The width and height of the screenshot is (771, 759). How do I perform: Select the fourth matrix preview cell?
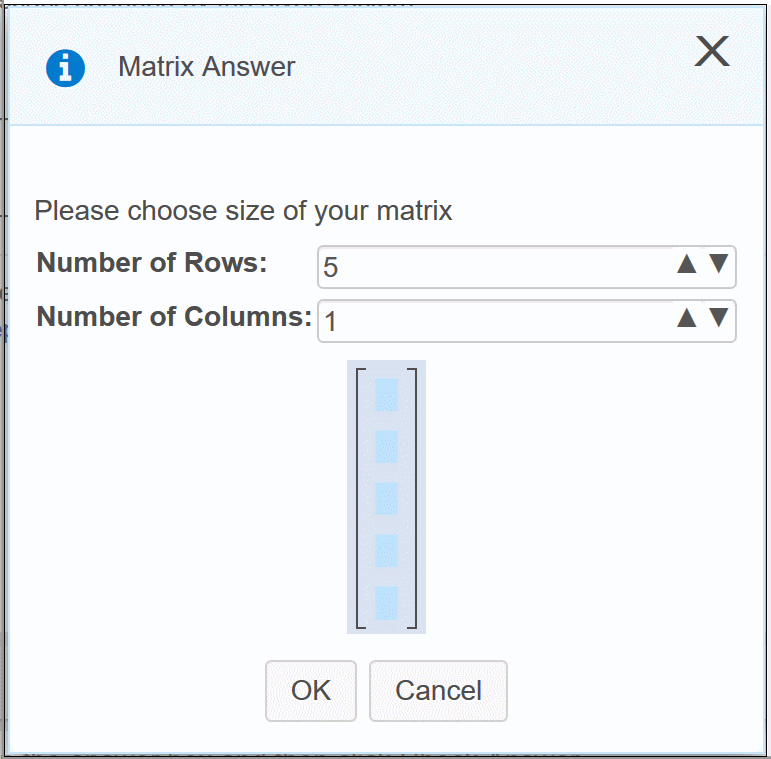tap(386, 551)
